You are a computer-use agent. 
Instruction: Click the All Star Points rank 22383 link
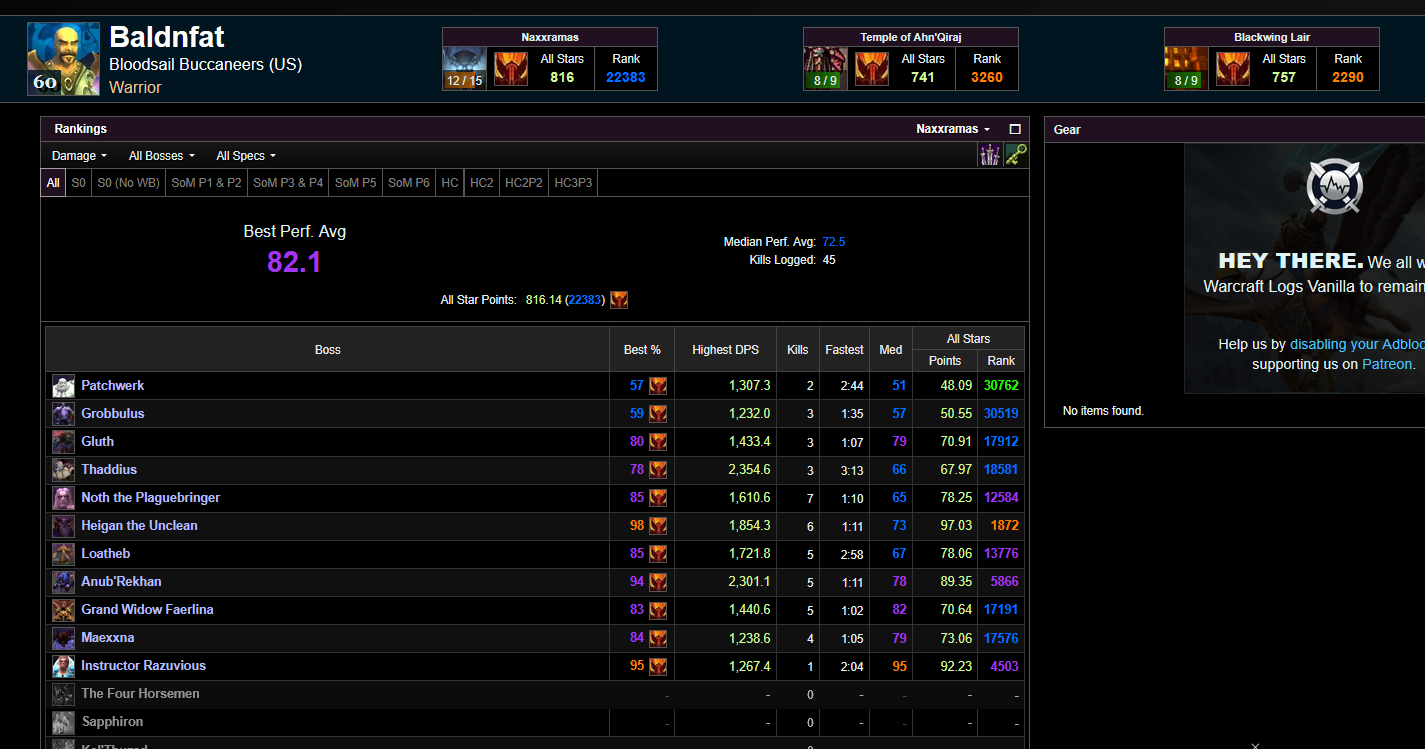click(585, 300)
